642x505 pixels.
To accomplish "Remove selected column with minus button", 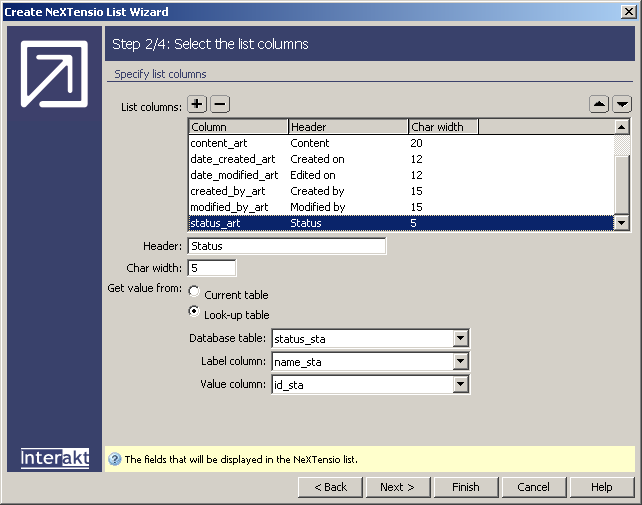I will (220, 104).
